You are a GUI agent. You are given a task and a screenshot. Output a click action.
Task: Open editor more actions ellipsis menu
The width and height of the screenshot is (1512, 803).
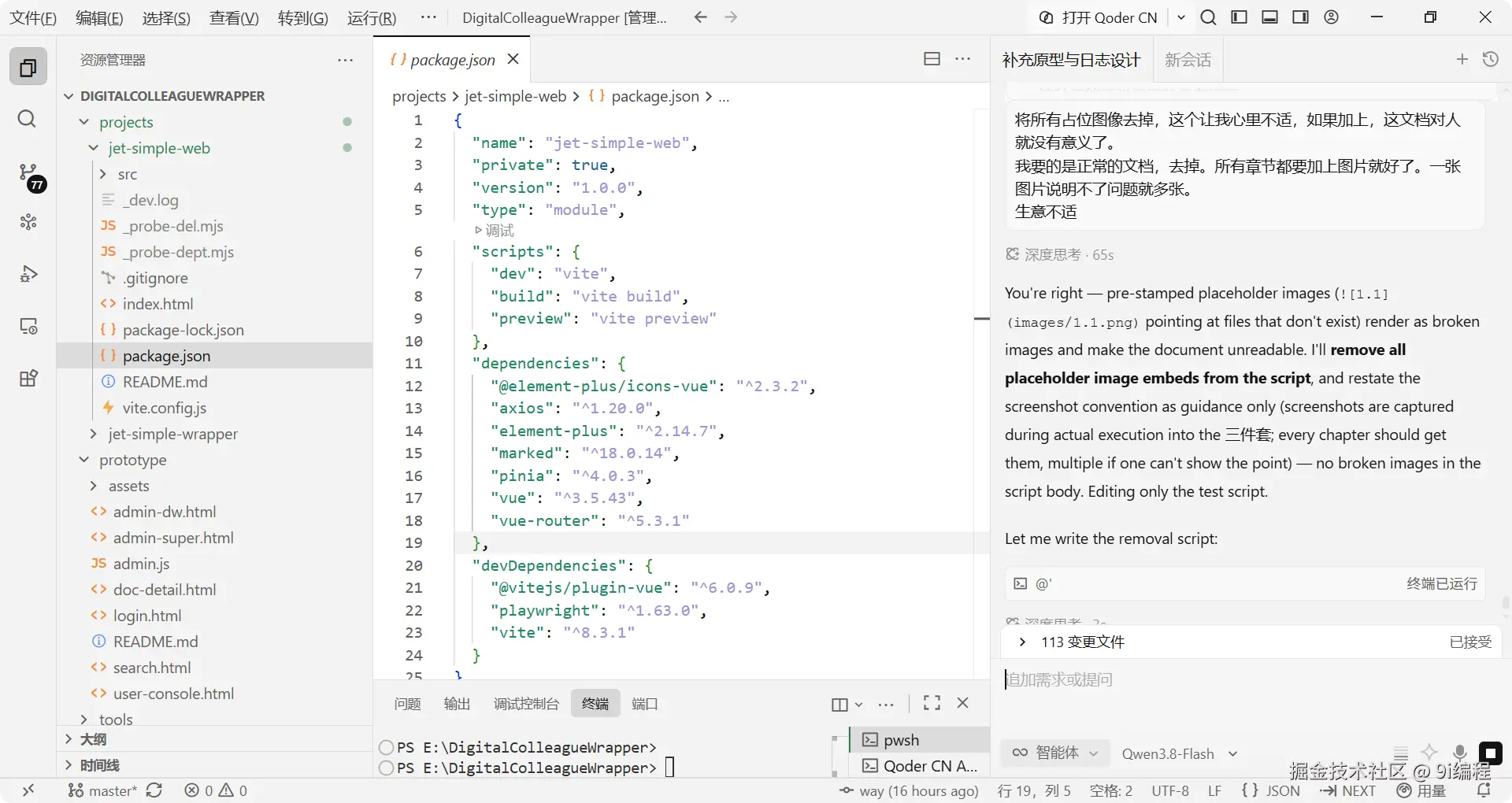click(x=962, y=59)
